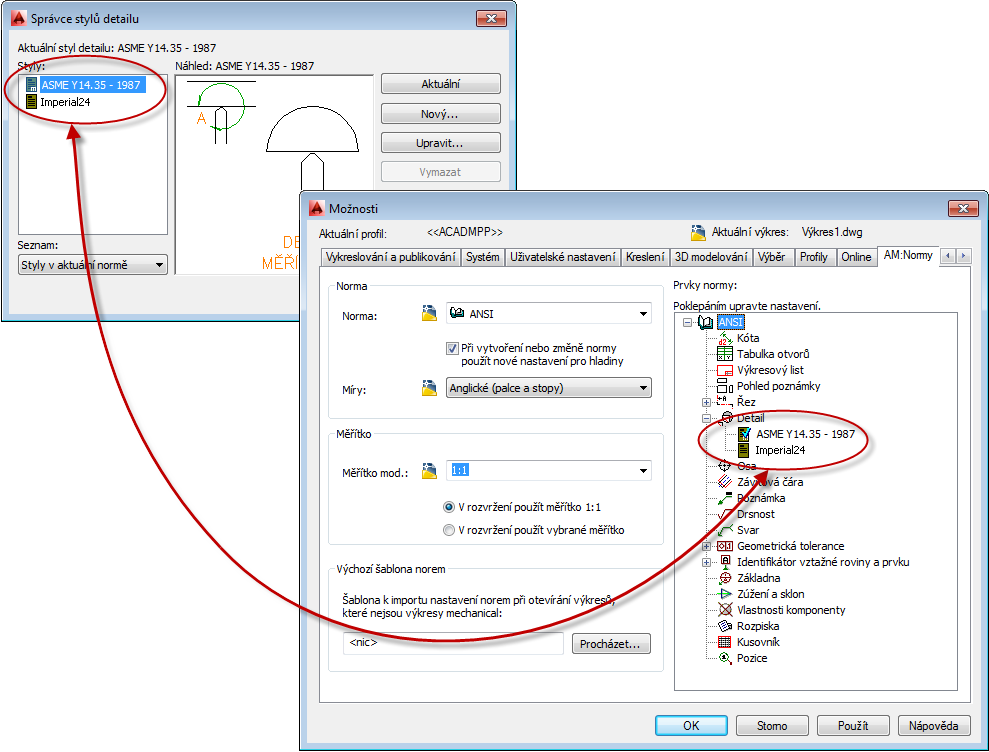989x752 pixels.
Task: Collapse the ANSI root tree node
Action: (687, 322)
